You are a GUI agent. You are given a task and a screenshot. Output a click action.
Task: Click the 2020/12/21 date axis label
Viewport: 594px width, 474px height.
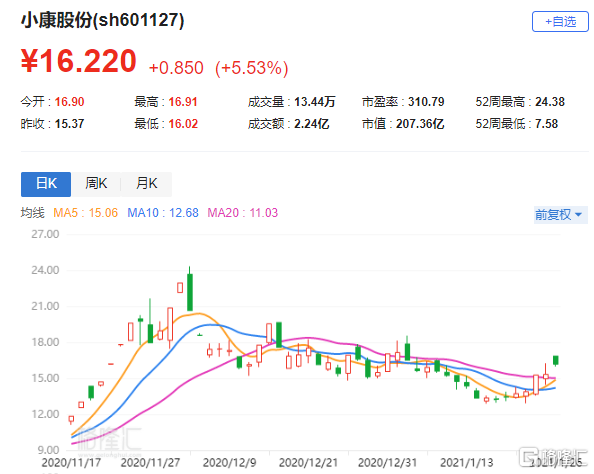point(308,463)
